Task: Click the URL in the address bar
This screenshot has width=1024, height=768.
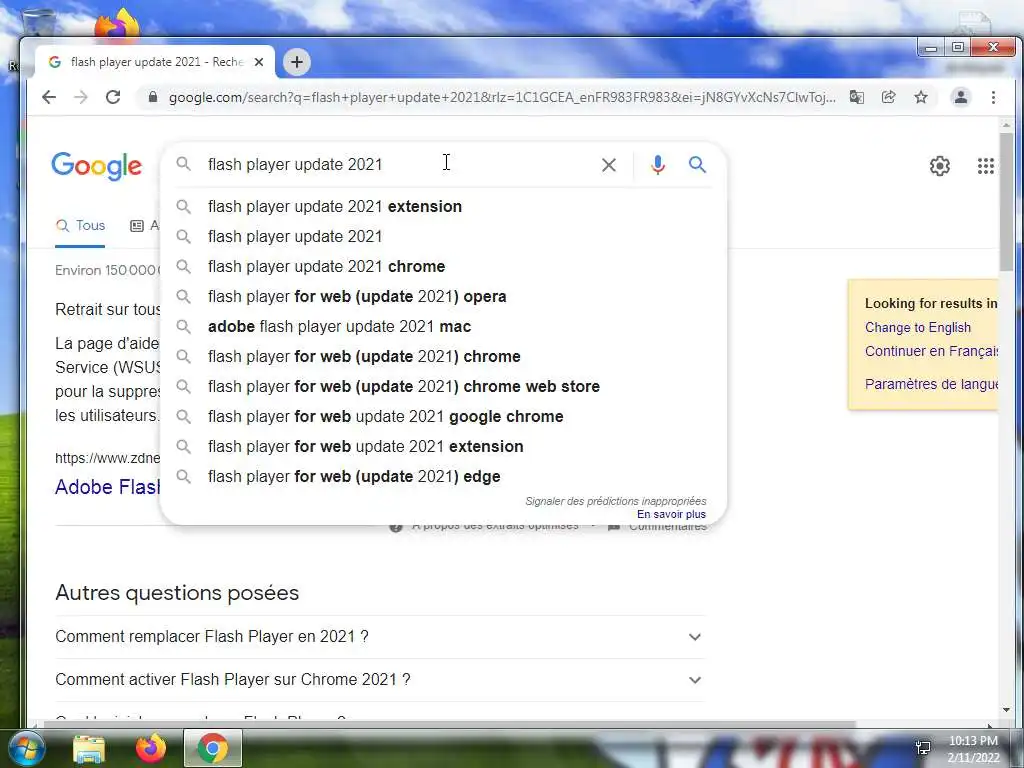Action: 502,97
